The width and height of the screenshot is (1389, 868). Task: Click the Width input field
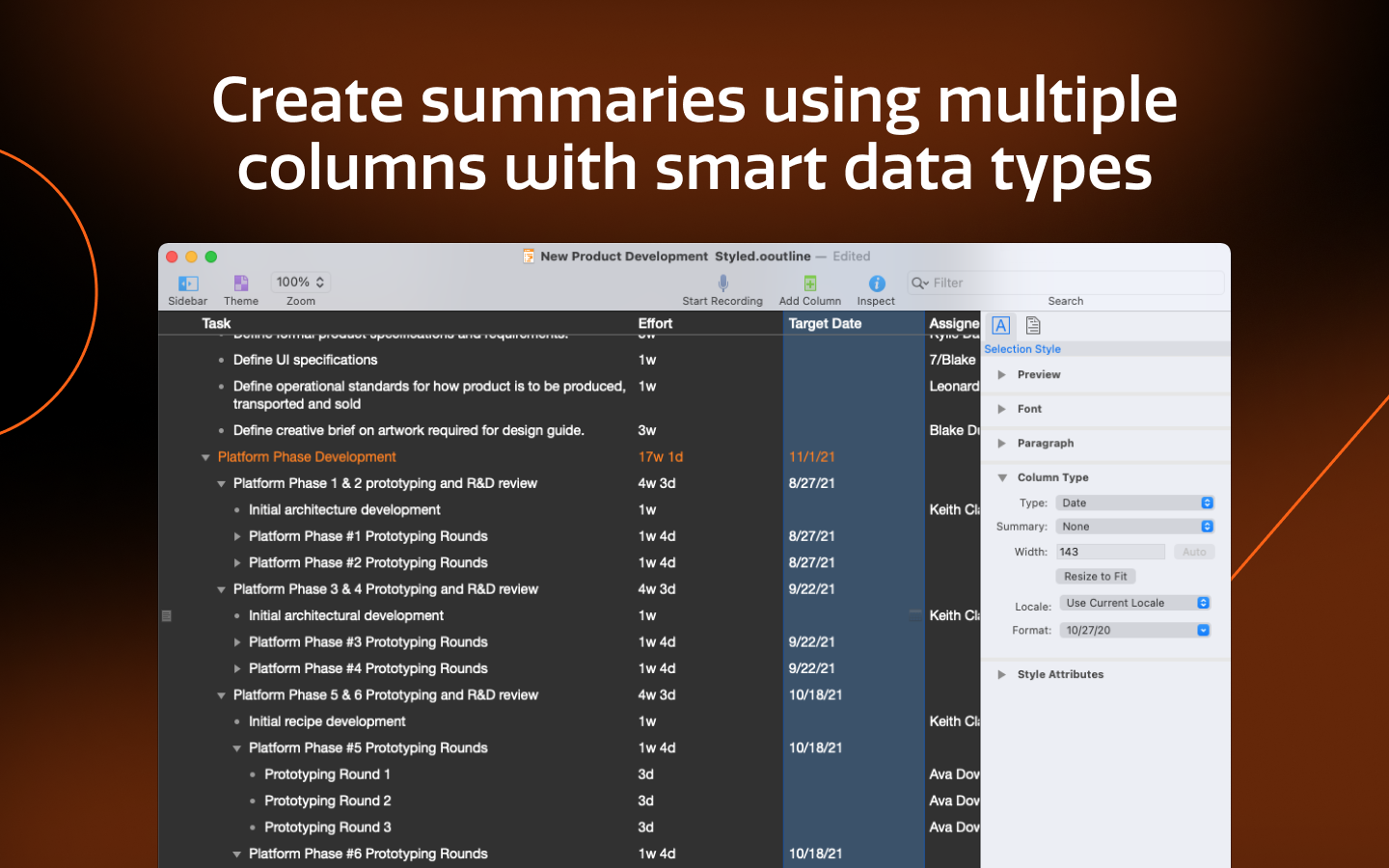(1109, 553)
